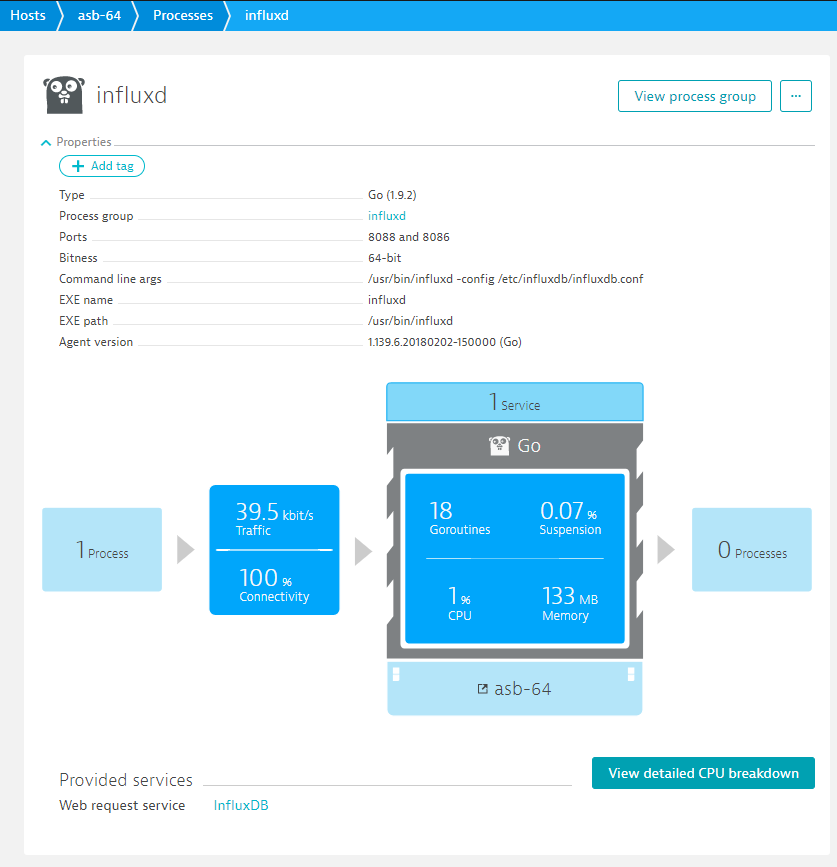Click the Go label in technology header
Image resolution: width=837 pixels, height=867 pixels.
(529, 446)
